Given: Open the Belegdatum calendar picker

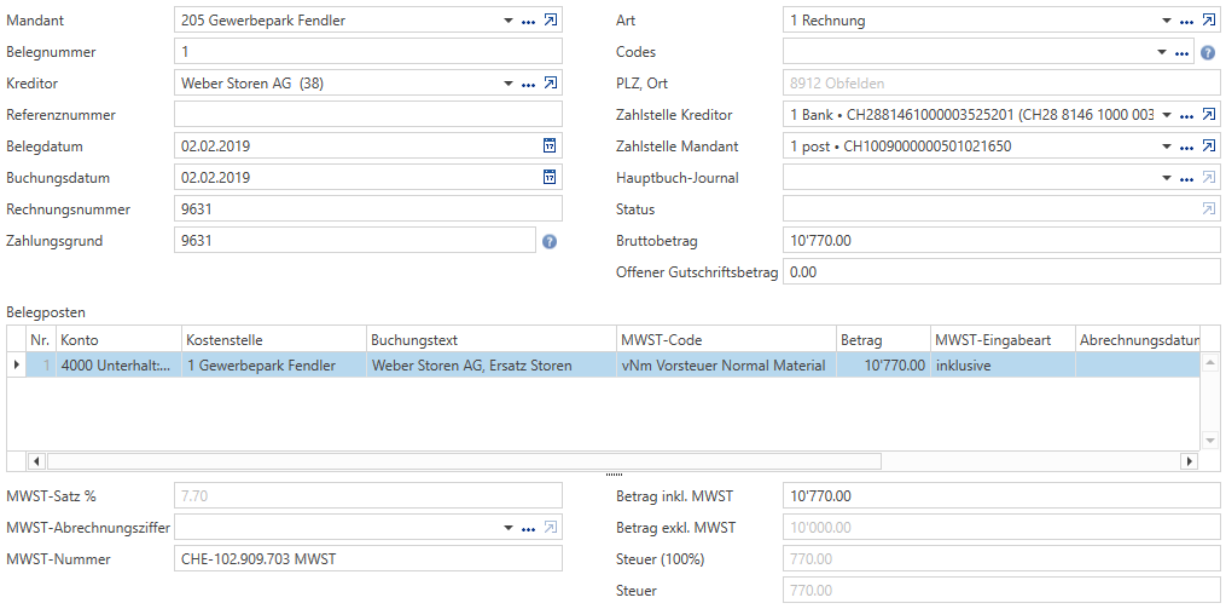Looking at the screenshot, I should click(x=549, y=146).
